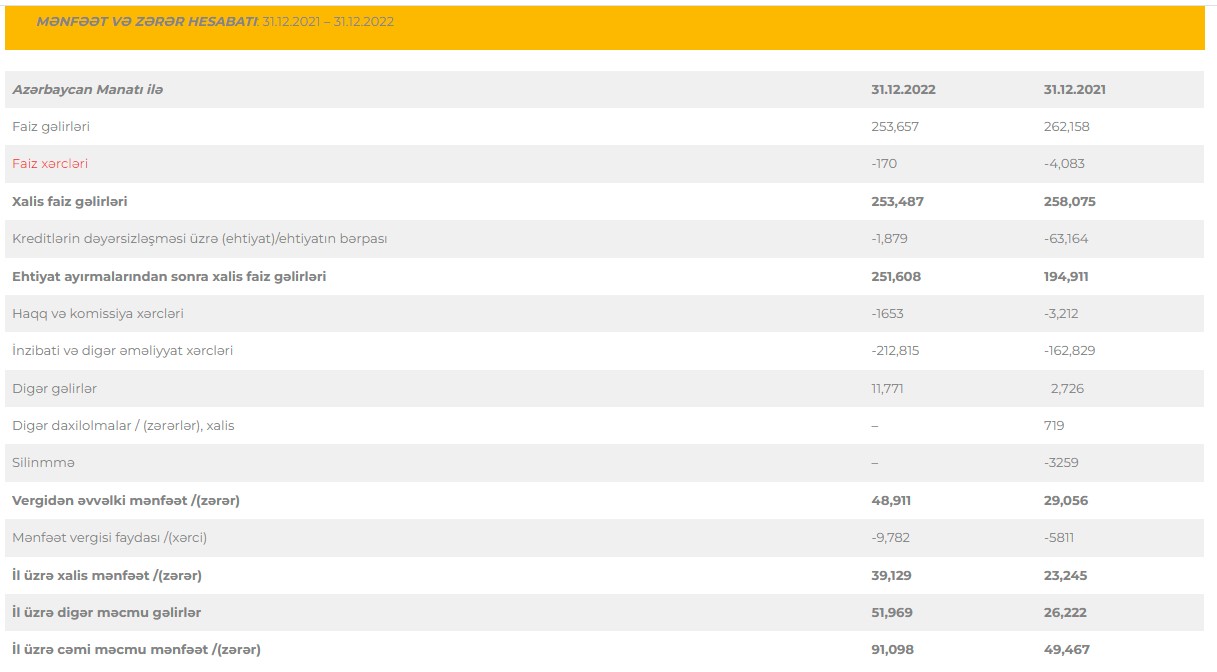
Task: Select 'İnzibati və digər əməliyyat xərcləri' row
Action: point(122,351)
